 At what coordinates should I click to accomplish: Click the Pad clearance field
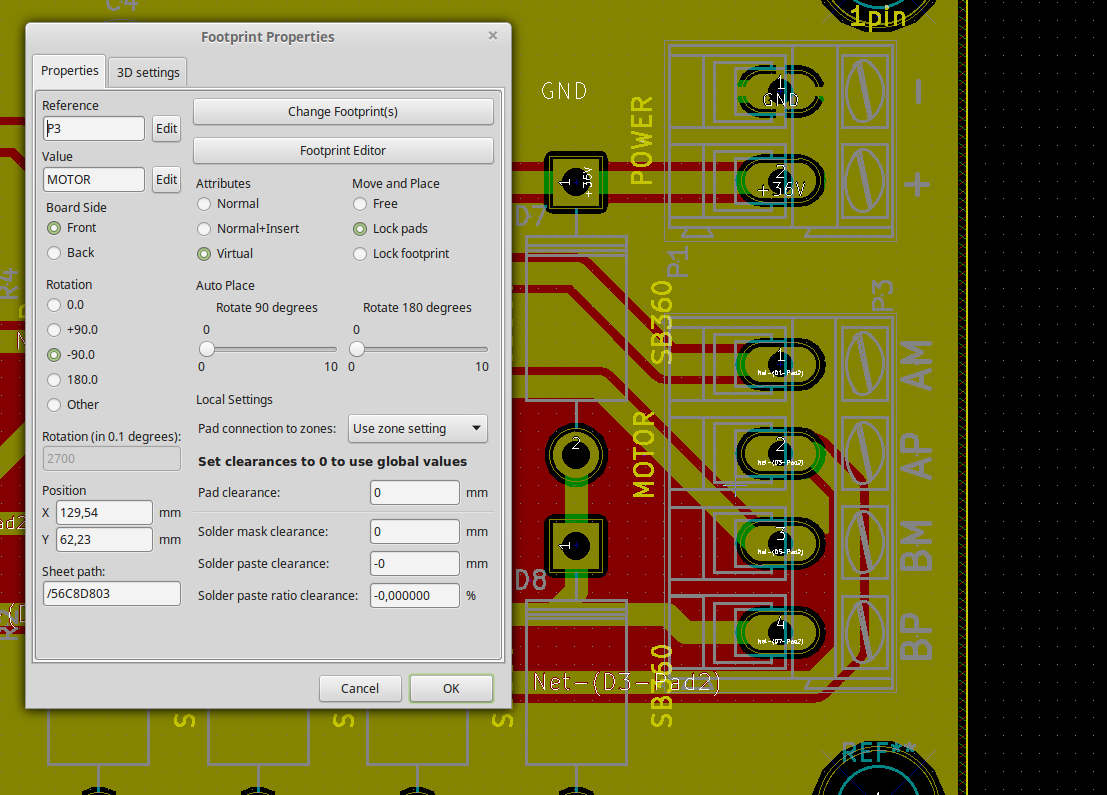point(414,493)
